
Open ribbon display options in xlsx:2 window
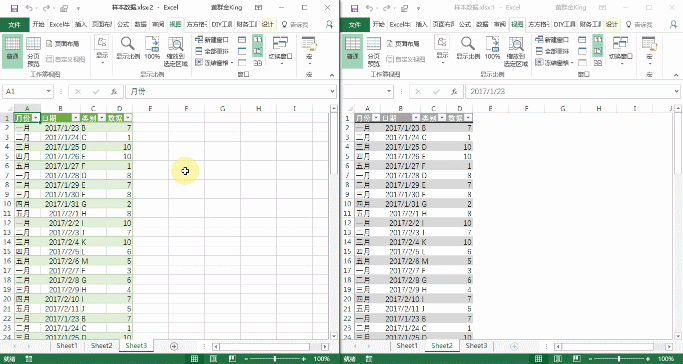(x=259, y=8)
